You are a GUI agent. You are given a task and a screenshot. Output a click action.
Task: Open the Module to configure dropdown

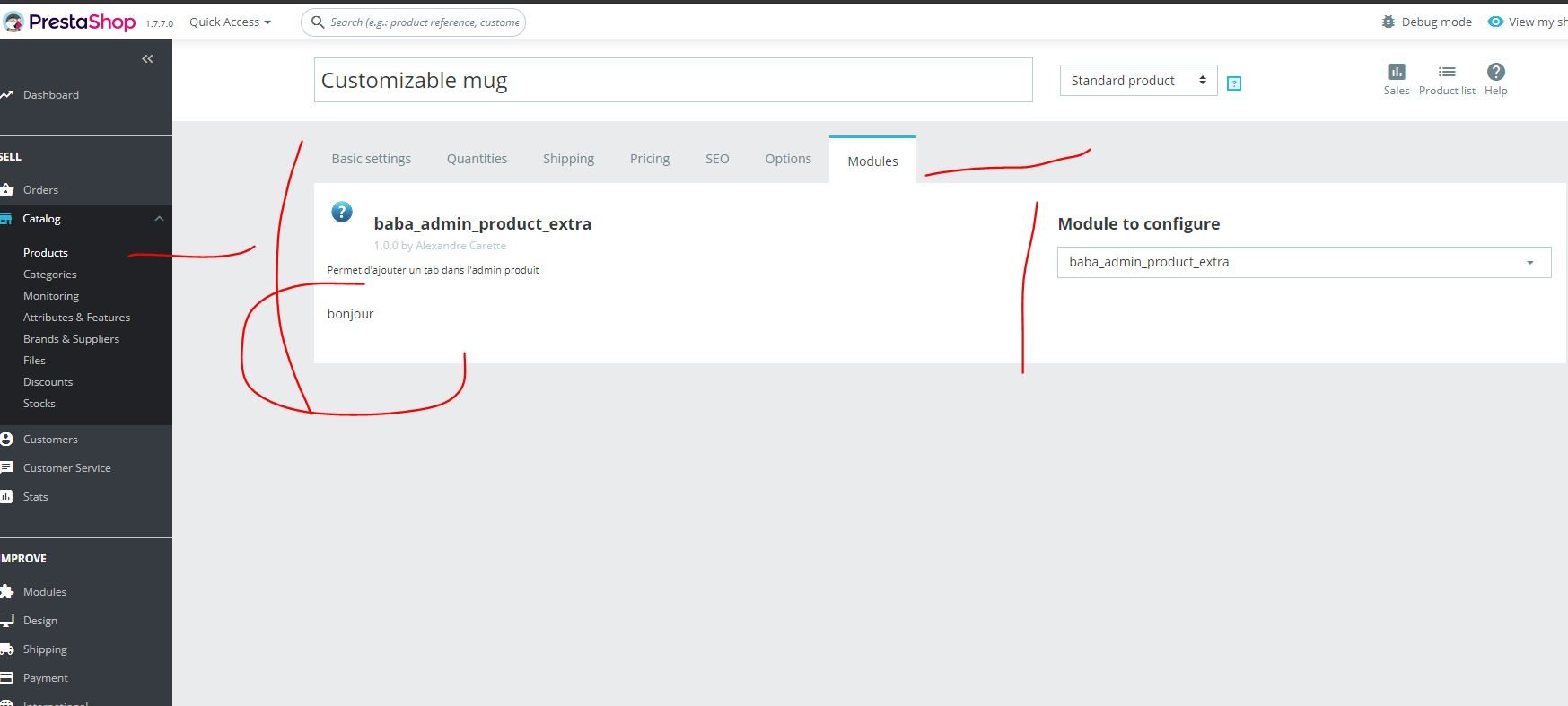click(x=1304, y=262)
